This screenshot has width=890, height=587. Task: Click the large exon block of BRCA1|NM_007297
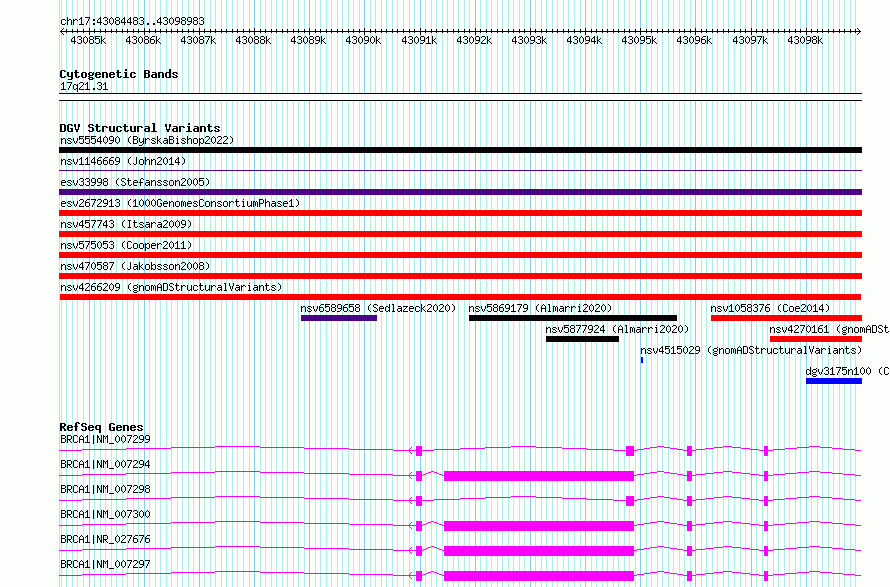click(539, 576)
